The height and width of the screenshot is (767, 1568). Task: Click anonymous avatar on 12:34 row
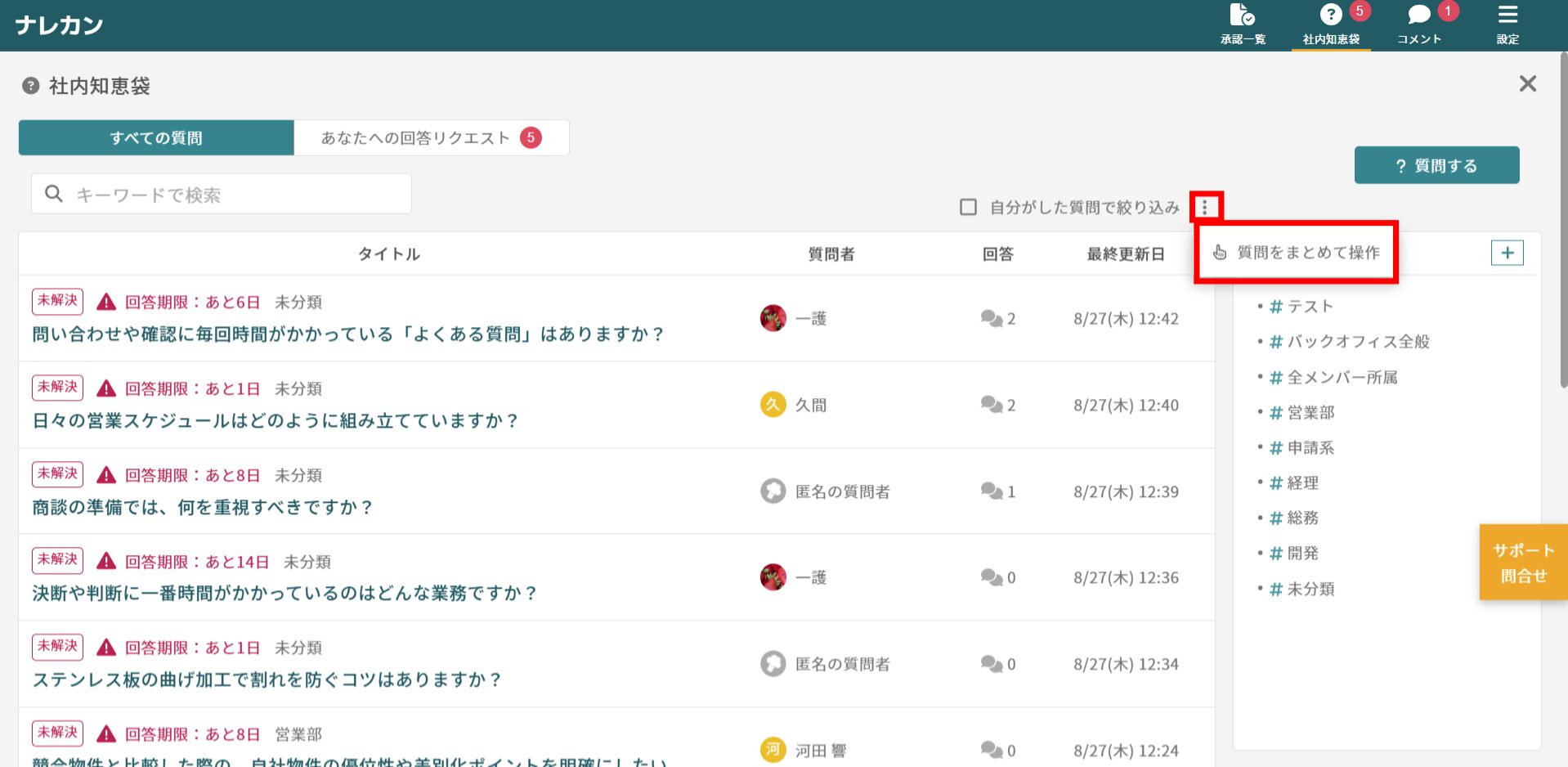pos(773,664)
